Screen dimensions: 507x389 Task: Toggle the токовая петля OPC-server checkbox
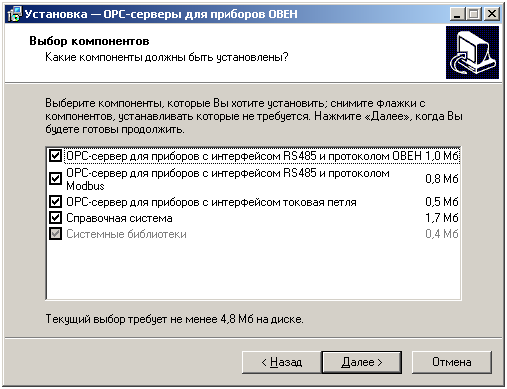click(55, 201)
